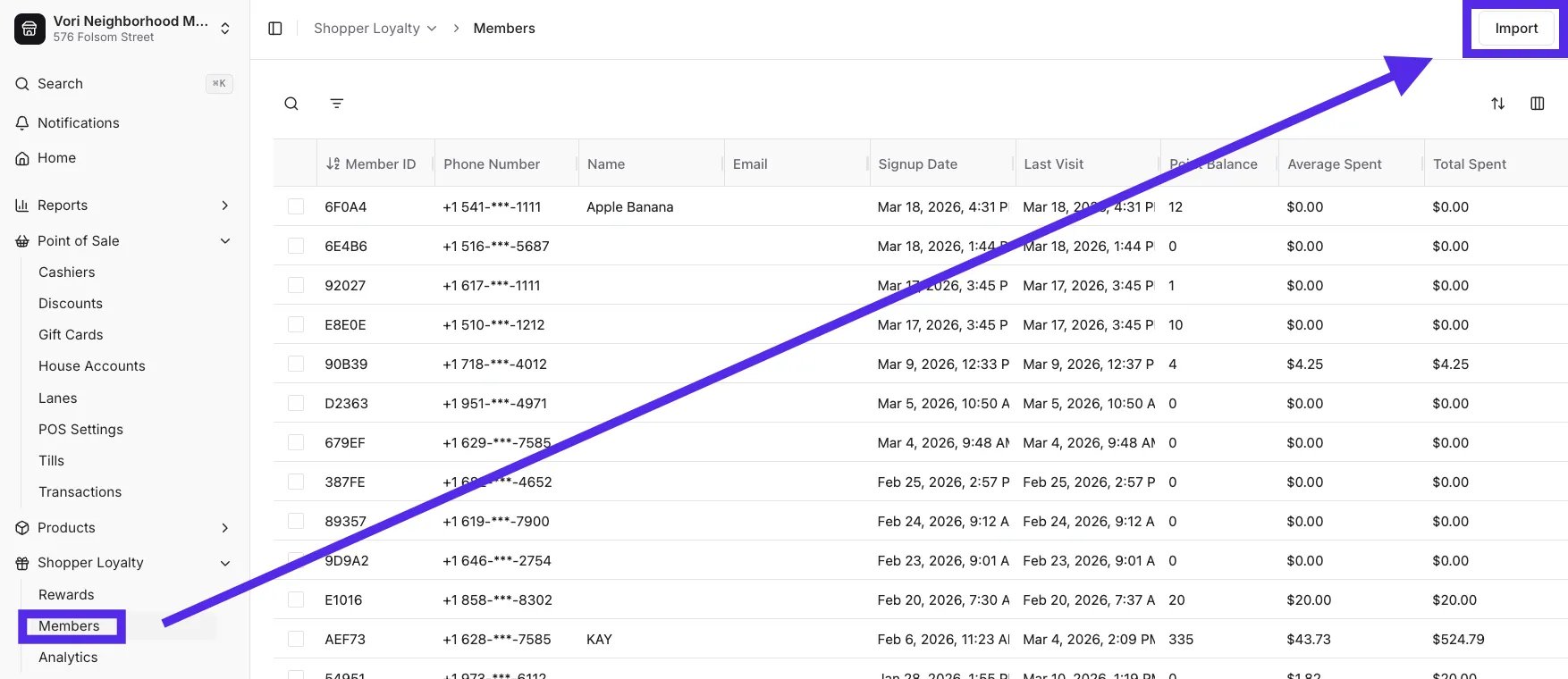Open the table search magnifier icon
This screenshot has width=1568, height=679.
click(x=291, y=104)
